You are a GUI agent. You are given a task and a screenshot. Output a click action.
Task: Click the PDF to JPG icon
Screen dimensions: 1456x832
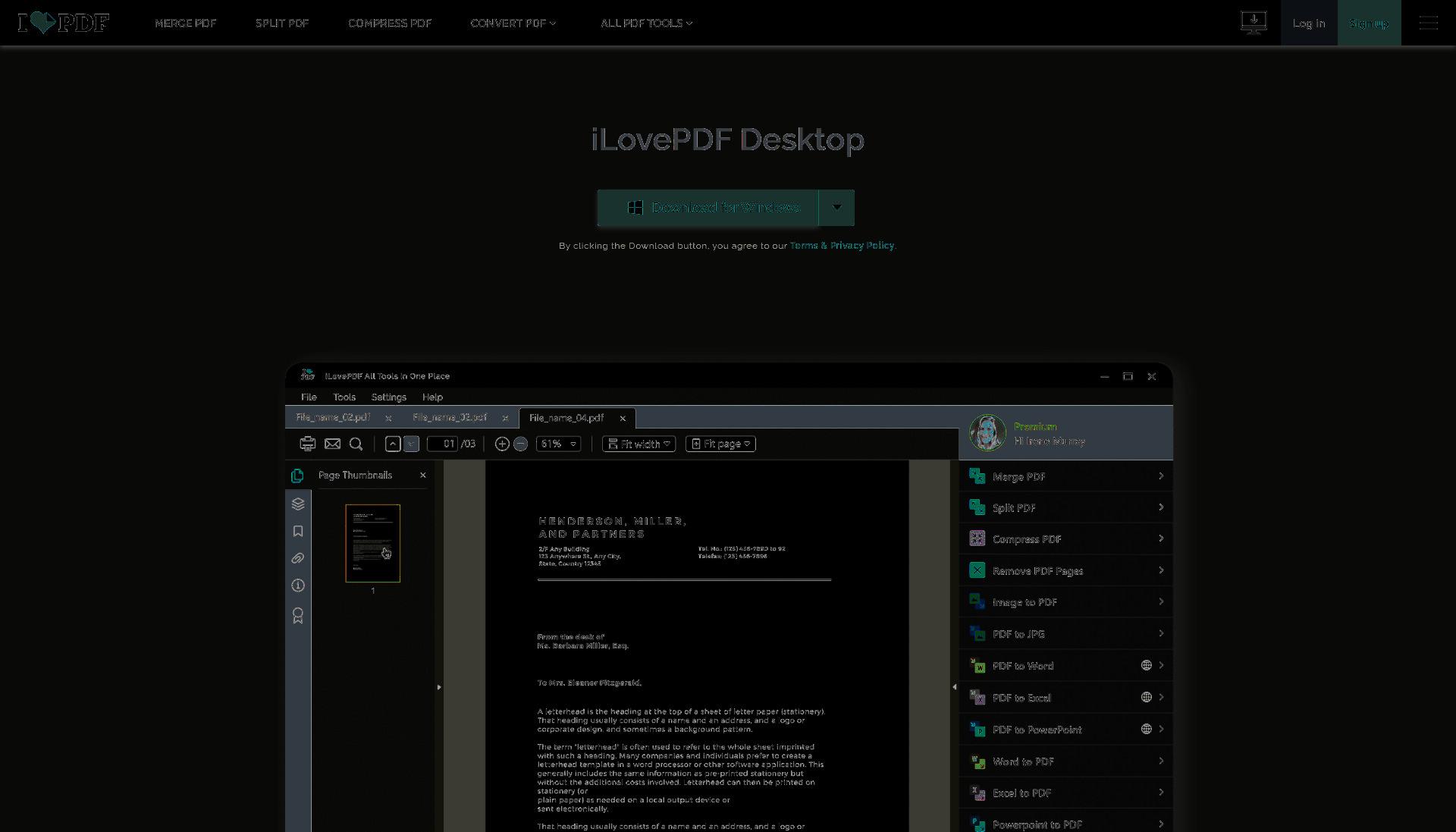pyautogui.click(x=977, y=633)
